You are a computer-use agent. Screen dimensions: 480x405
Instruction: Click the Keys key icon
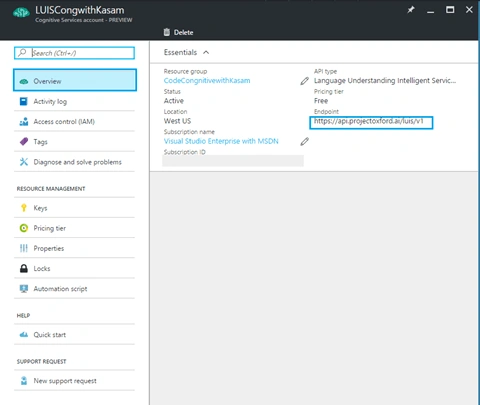tap(24, 208)
